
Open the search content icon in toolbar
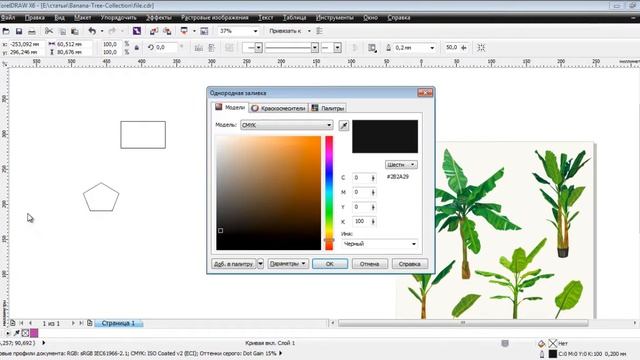137,31
